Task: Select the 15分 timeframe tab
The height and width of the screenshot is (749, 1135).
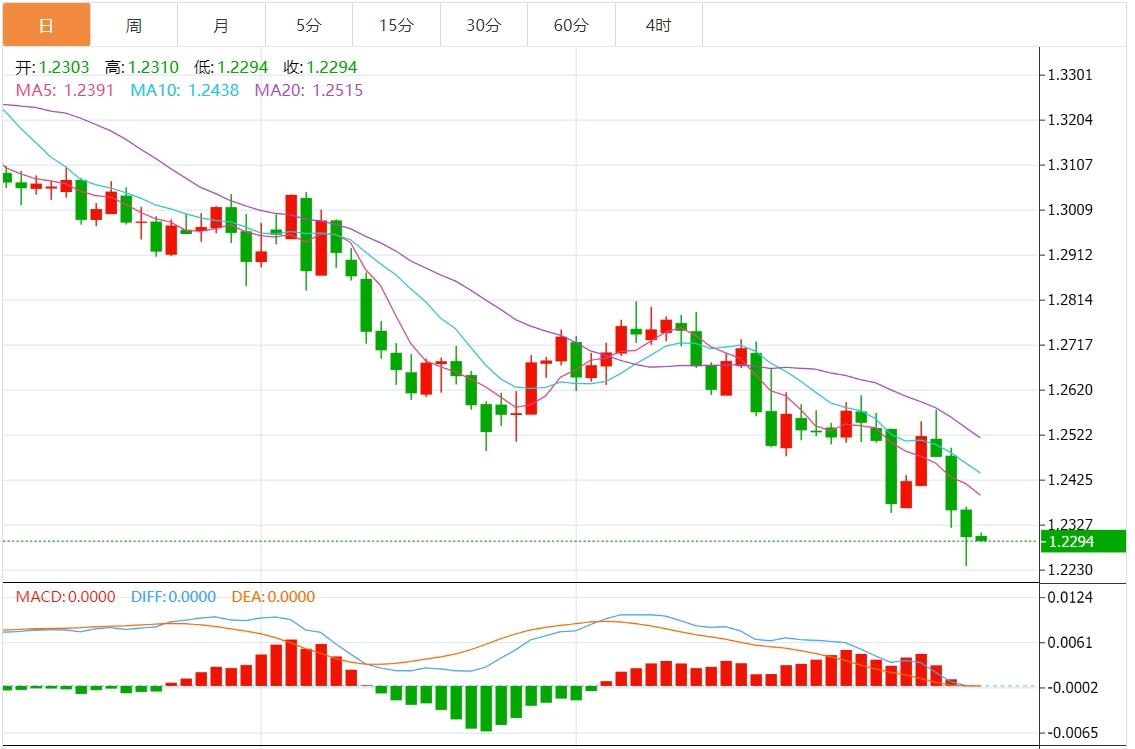Action: pos(396,25)
